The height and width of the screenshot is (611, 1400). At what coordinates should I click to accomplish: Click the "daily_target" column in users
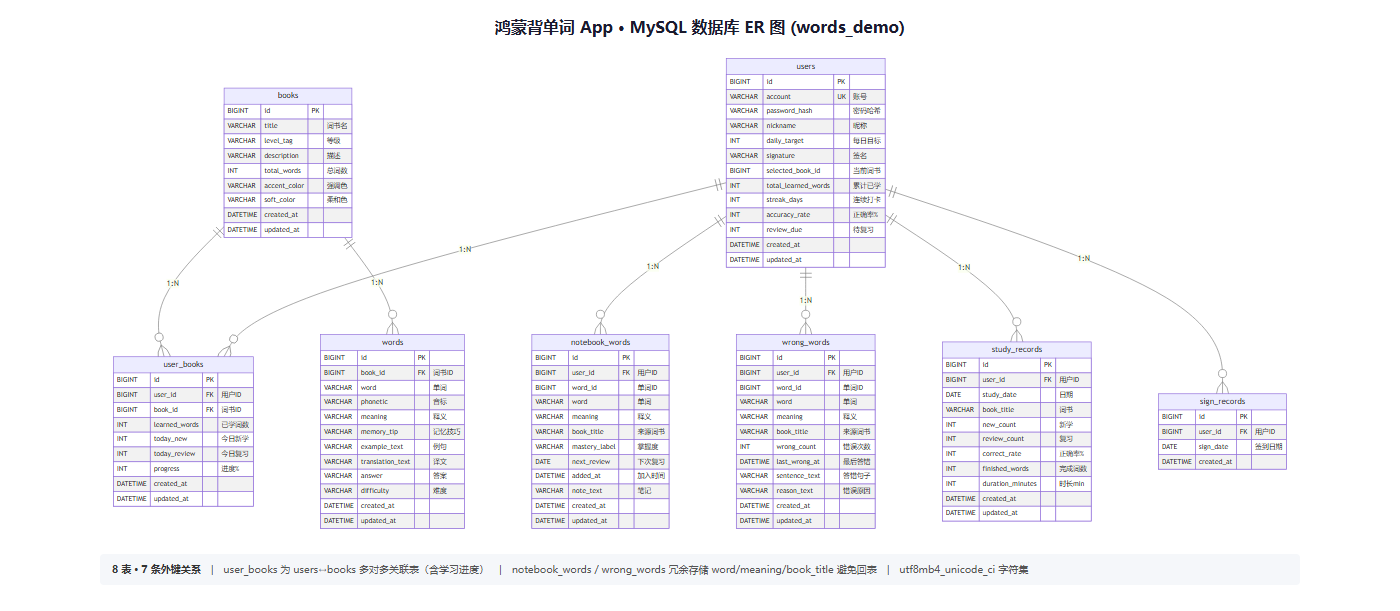(806, 141)
